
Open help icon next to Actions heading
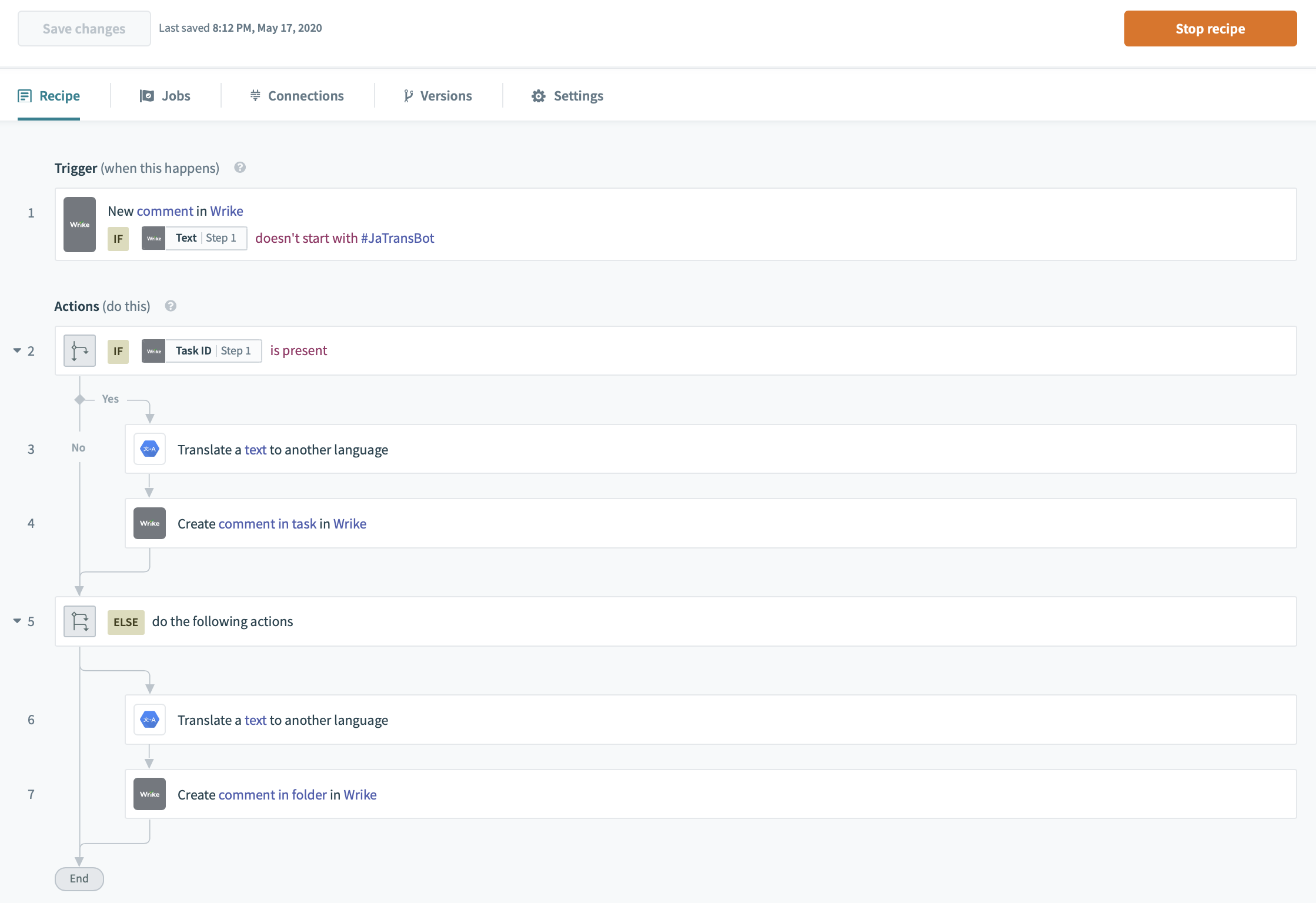pos(171,306)
